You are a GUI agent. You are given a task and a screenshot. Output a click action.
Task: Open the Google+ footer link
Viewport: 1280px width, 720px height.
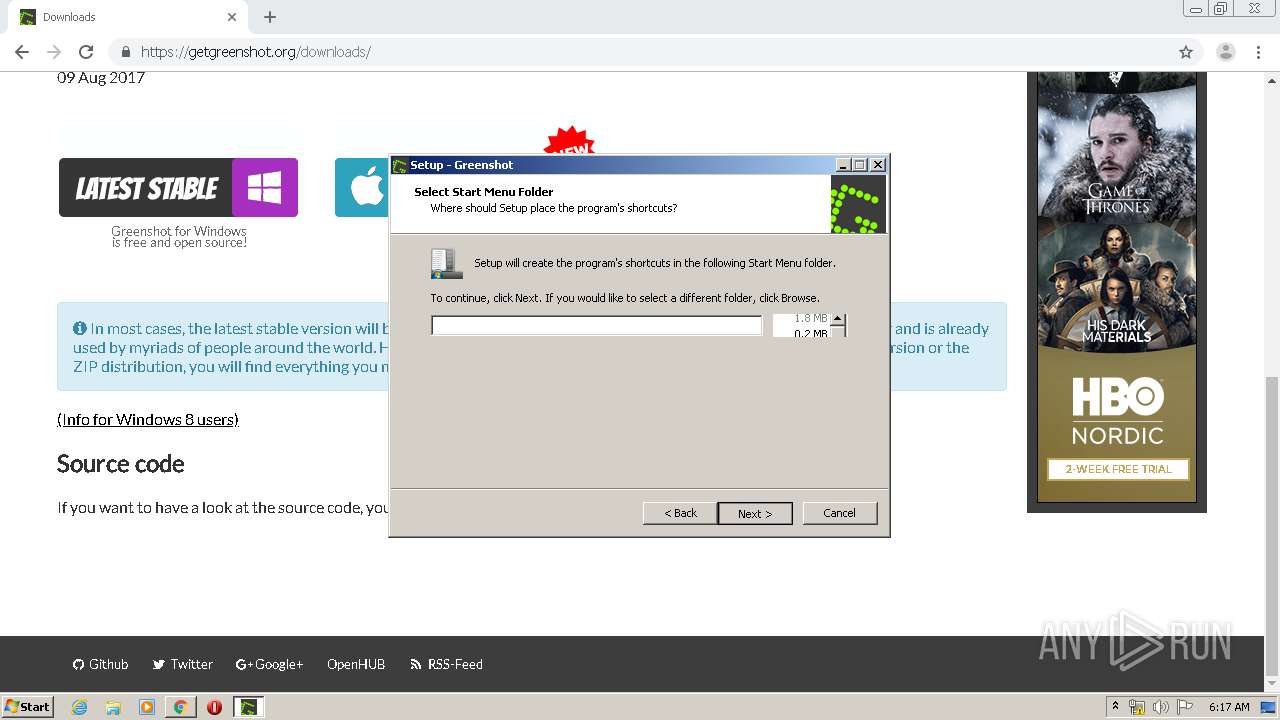pyautogui.click(x=269, y=664)
